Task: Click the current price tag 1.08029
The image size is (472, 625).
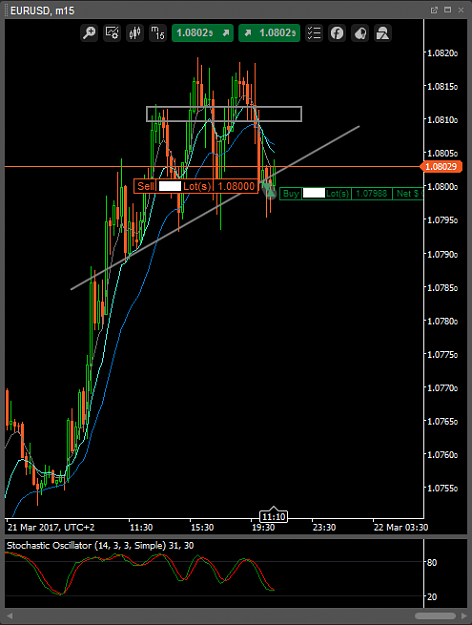Action: tap(441, 167)
